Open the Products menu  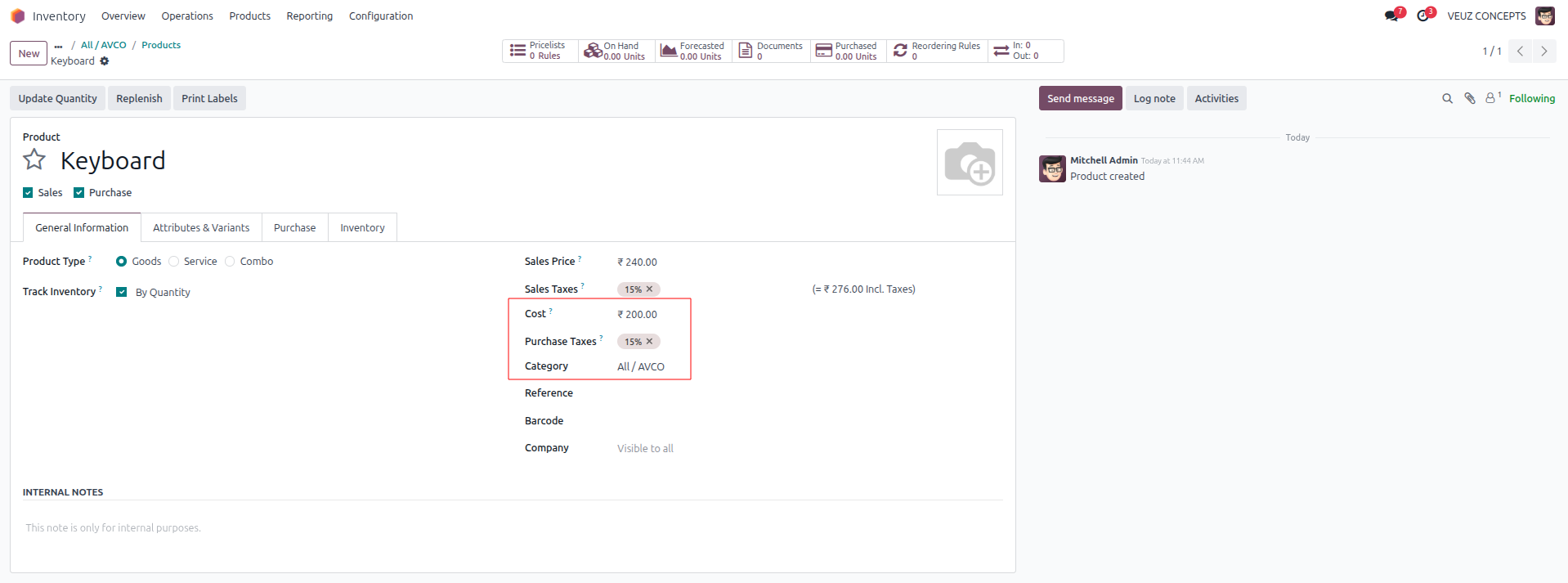(250, 16)
